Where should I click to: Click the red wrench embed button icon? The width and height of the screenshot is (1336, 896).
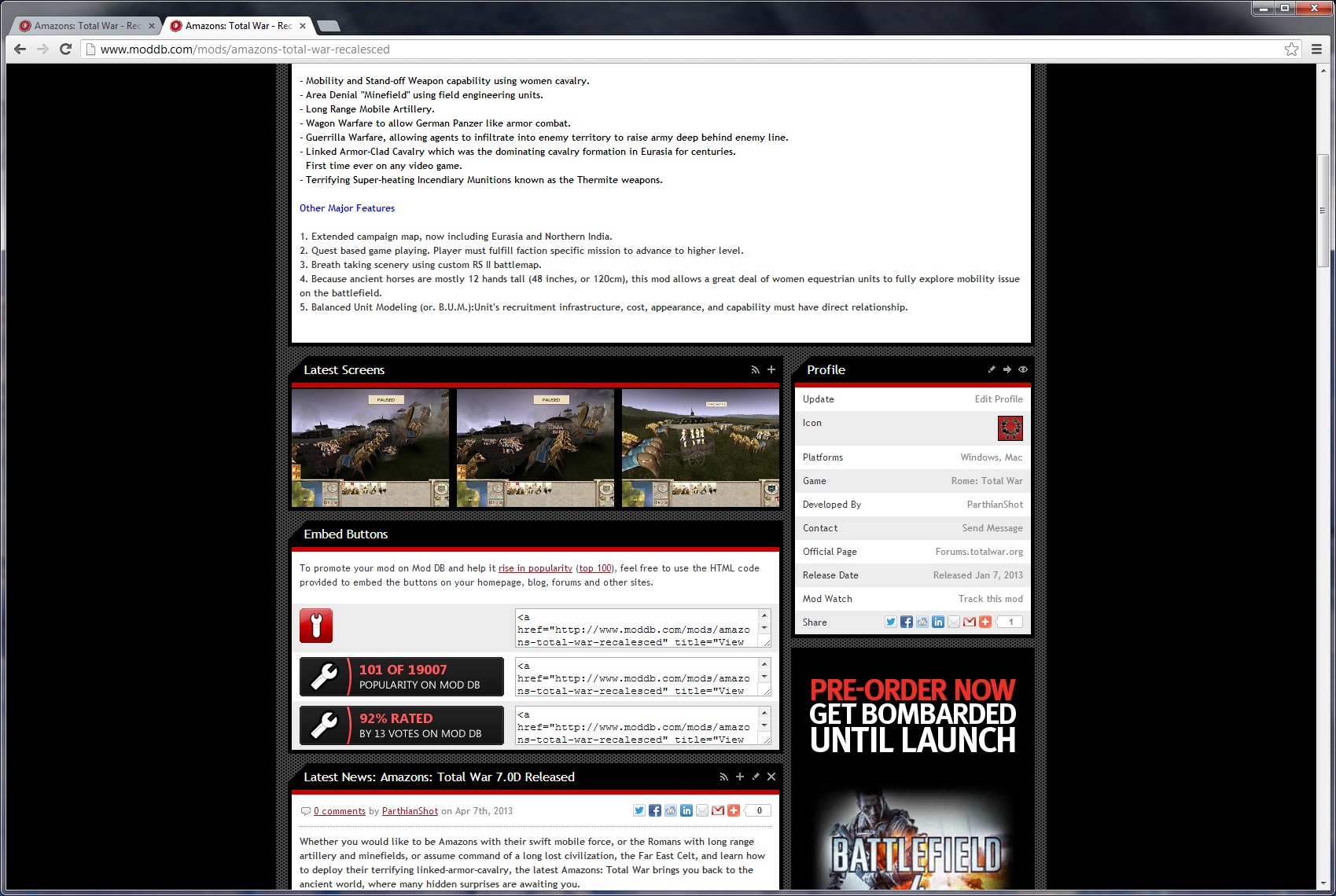tap(316, 626)
